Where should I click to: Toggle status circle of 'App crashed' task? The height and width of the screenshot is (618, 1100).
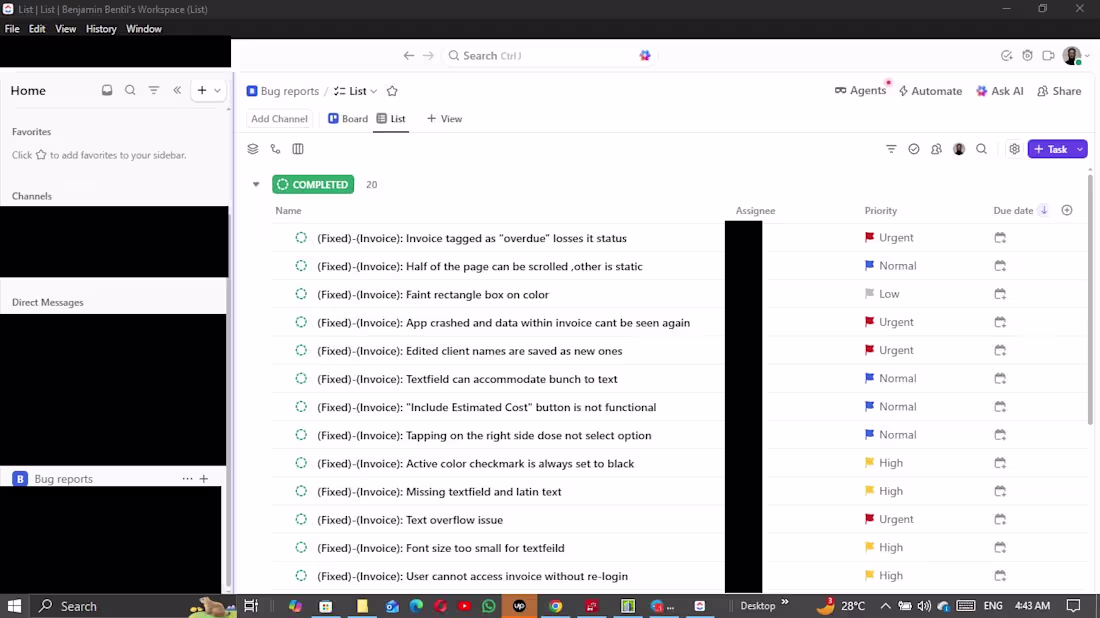click(301, 322)
